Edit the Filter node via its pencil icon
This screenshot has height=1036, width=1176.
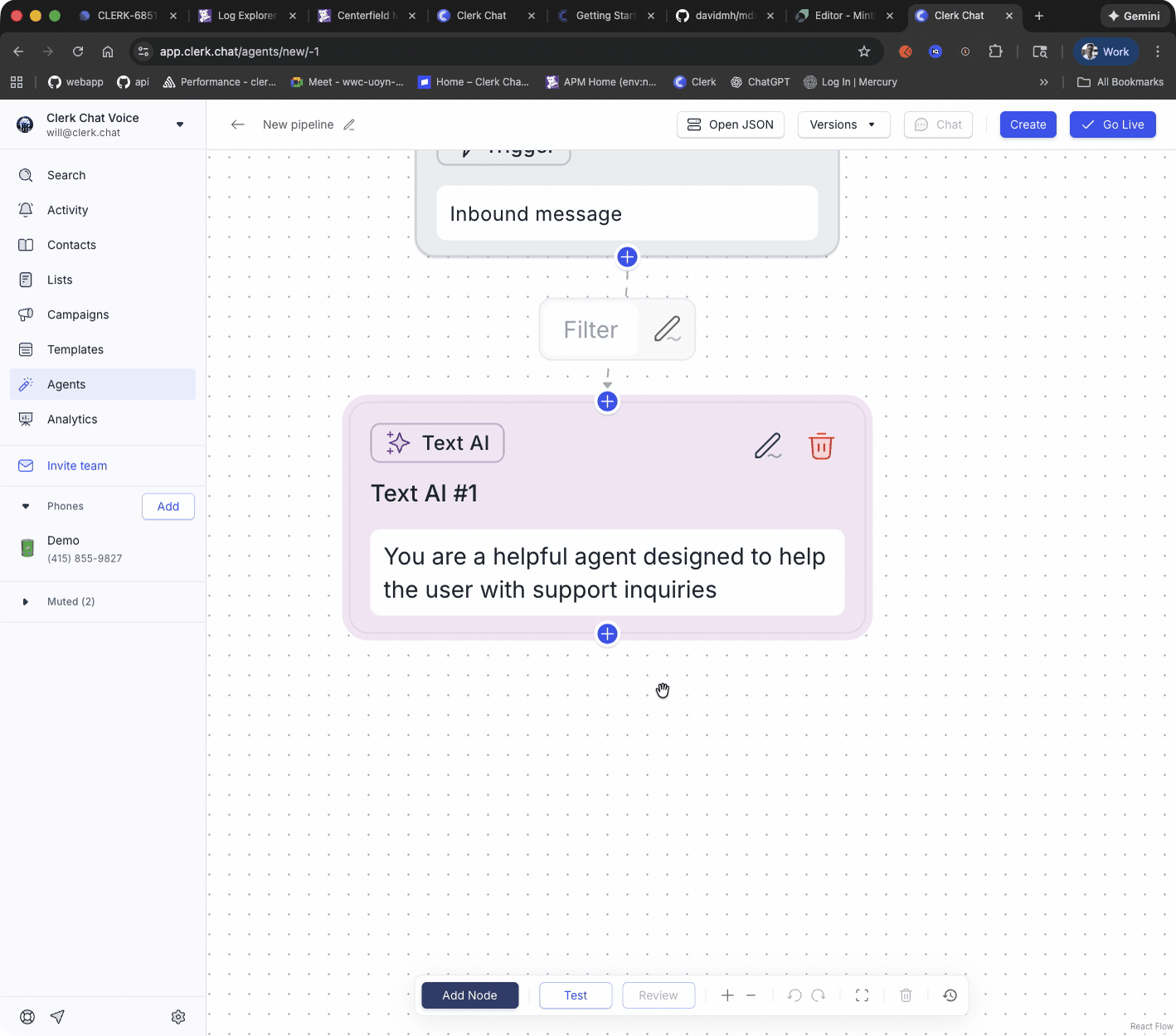668,329
